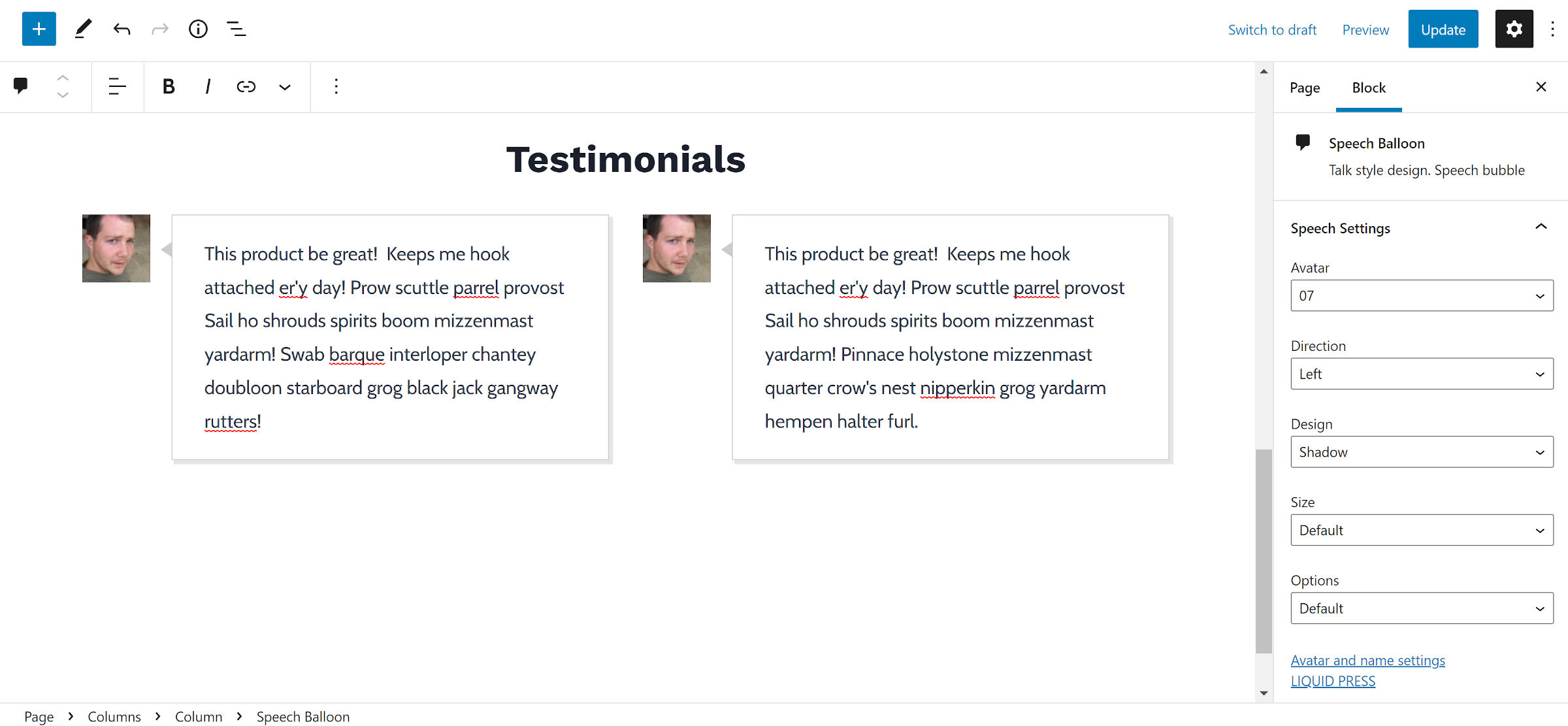Image resolution: width=1568 pixels, height=726 pixels.
Task: Change the Design from Shadow
Action: coord(1421,452)
